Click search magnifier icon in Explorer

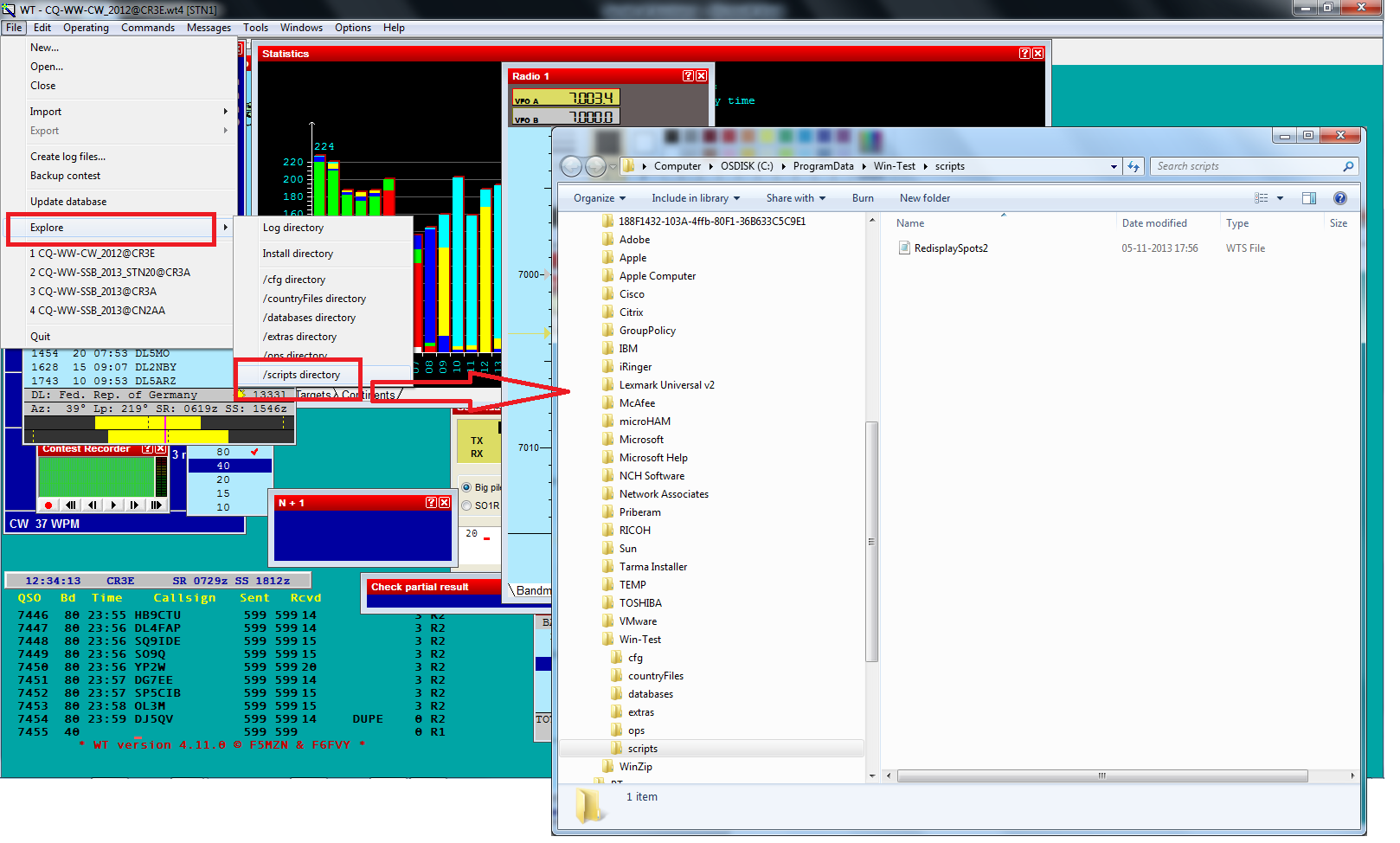[1348, 166]
